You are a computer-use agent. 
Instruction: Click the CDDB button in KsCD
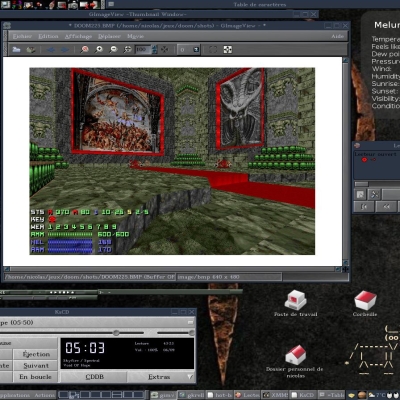coord(94,377)
